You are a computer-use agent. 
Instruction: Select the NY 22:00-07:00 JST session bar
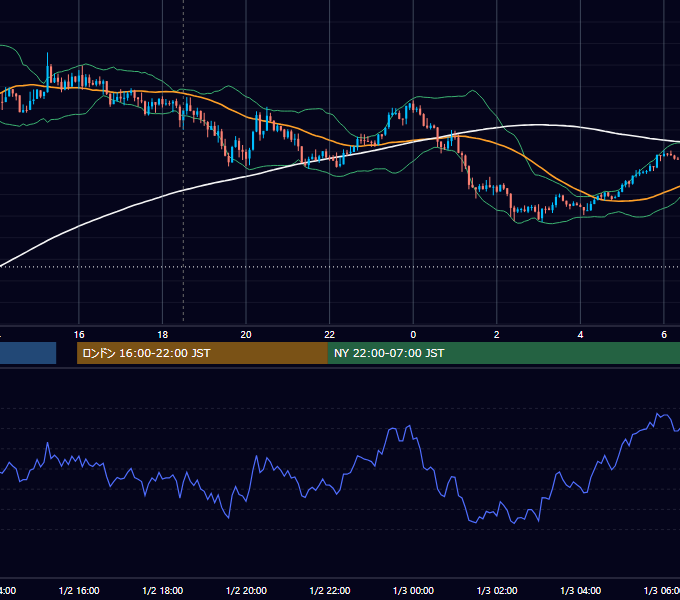pyautogui.click(x=503, y=353)
